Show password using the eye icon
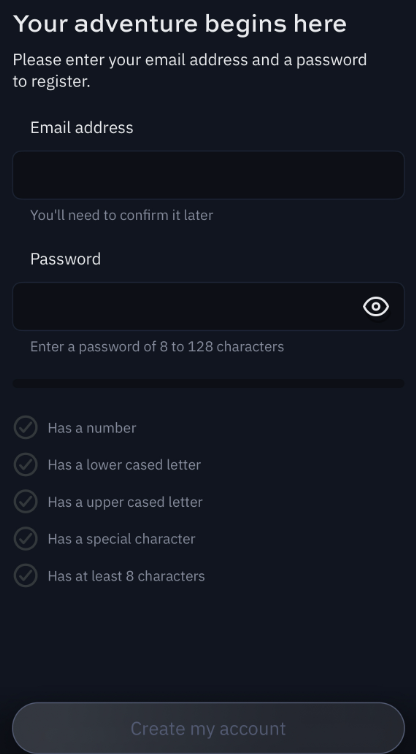 point(376,307)
